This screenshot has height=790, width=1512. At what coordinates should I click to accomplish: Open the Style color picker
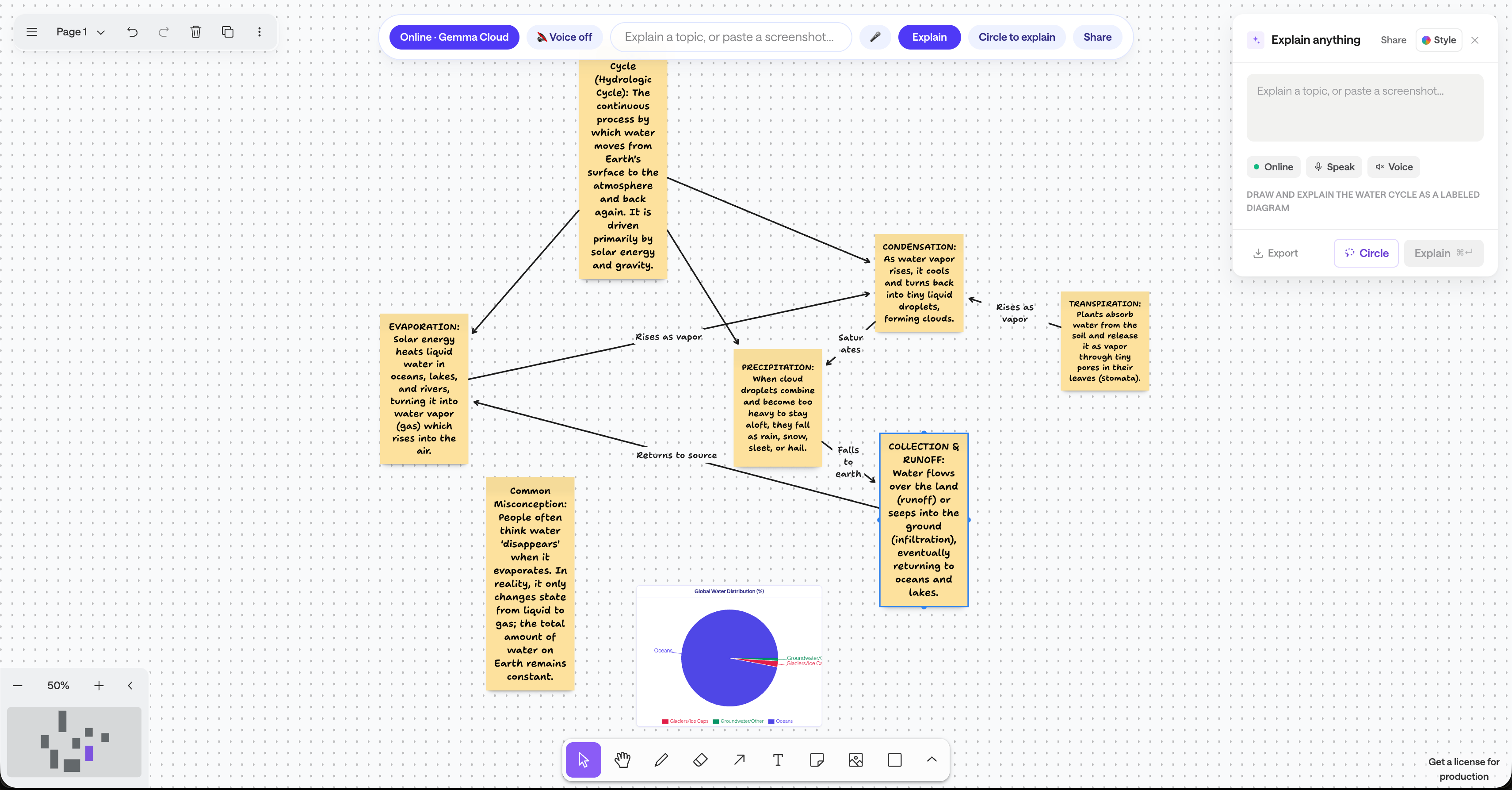pos(1439,40)
